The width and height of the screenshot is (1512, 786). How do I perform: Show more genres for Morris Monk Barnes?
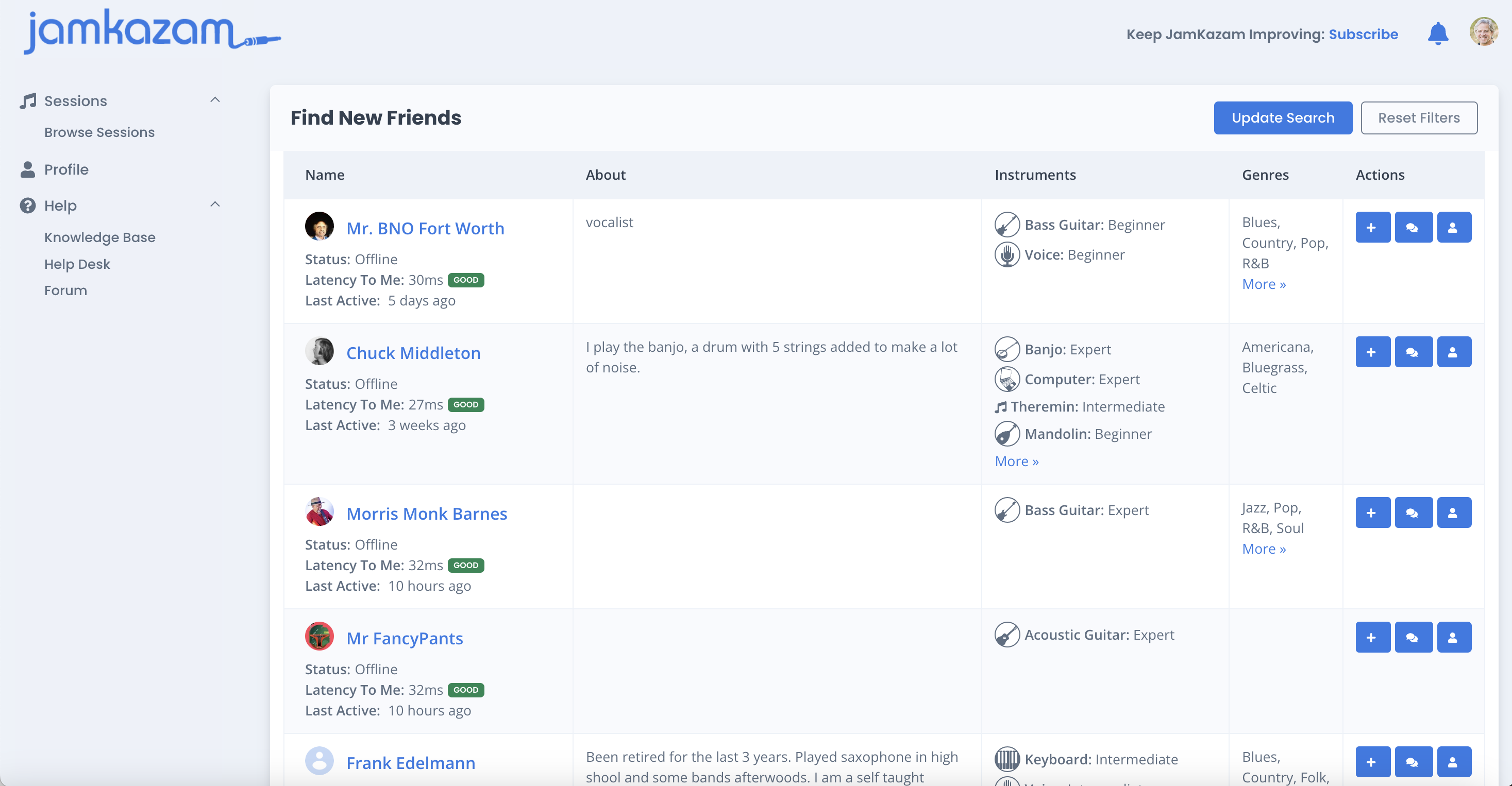point(1263,549)
